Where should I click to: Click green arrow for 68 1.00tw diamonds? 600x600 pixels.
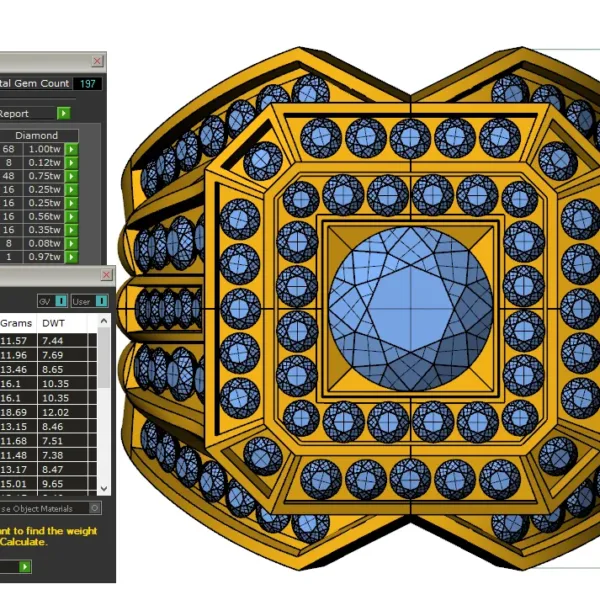(x=72, y=149)
